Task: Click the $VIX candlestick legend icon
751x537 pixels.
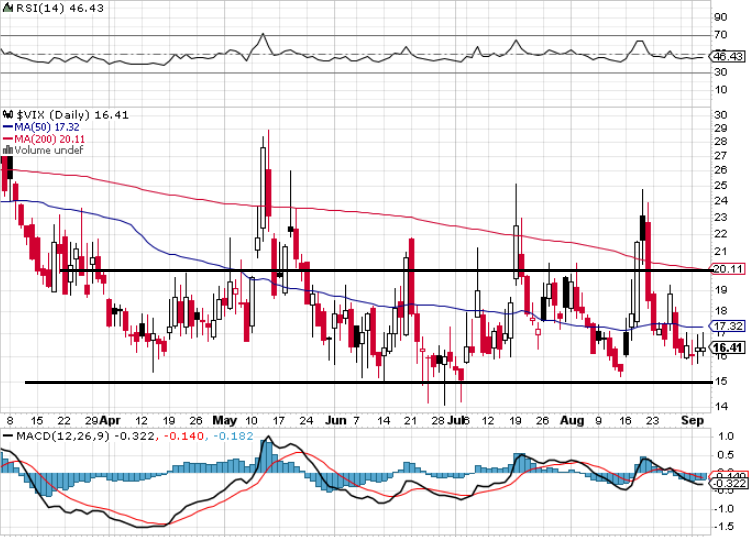Action: 7,115
